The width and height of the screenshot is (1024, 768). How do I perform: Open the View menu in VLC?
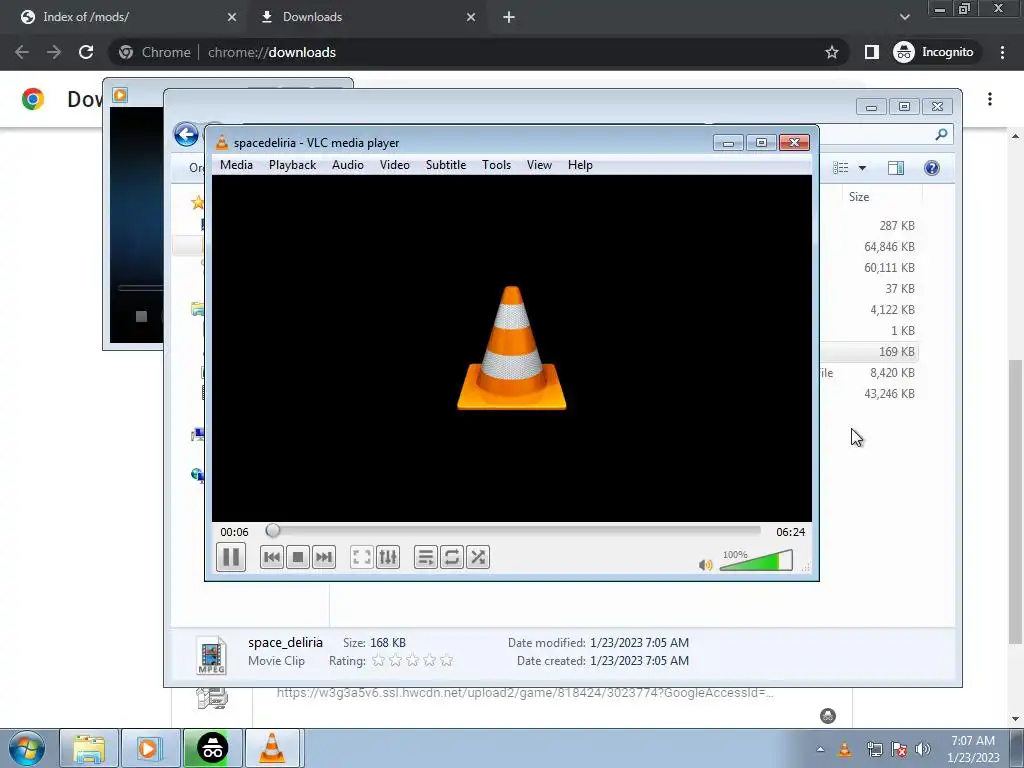click(x=539, y=165)
